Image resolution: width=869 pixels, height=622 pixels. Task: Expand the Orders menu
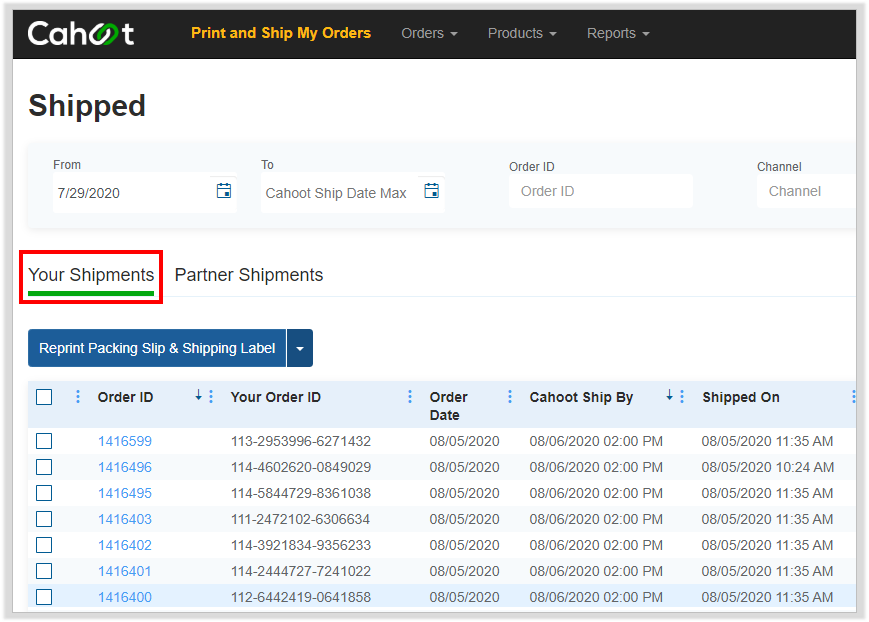coord(429,34)
